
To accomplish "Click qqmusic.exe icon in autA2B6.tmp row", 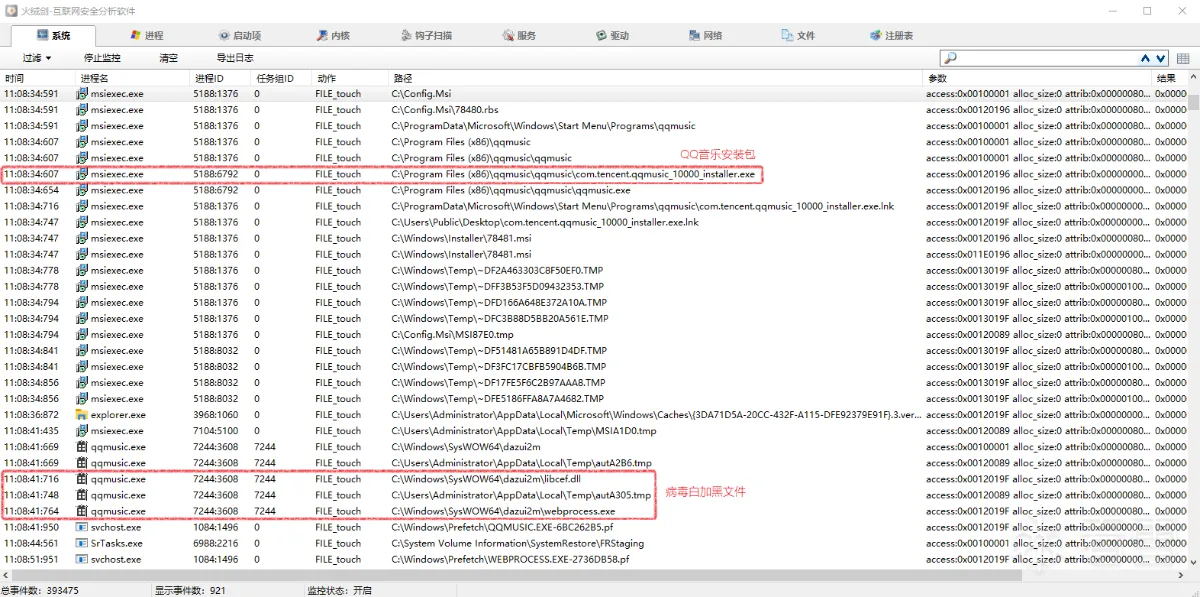I will (83, 462).
